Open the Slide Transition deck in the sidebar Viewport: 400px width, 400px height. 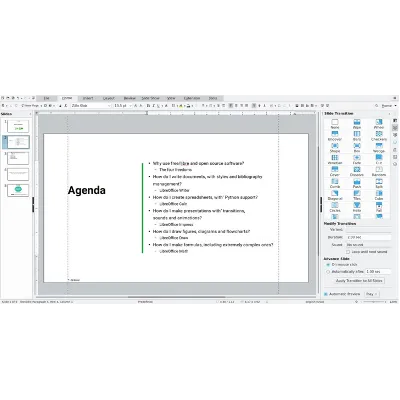pos(395,128)
